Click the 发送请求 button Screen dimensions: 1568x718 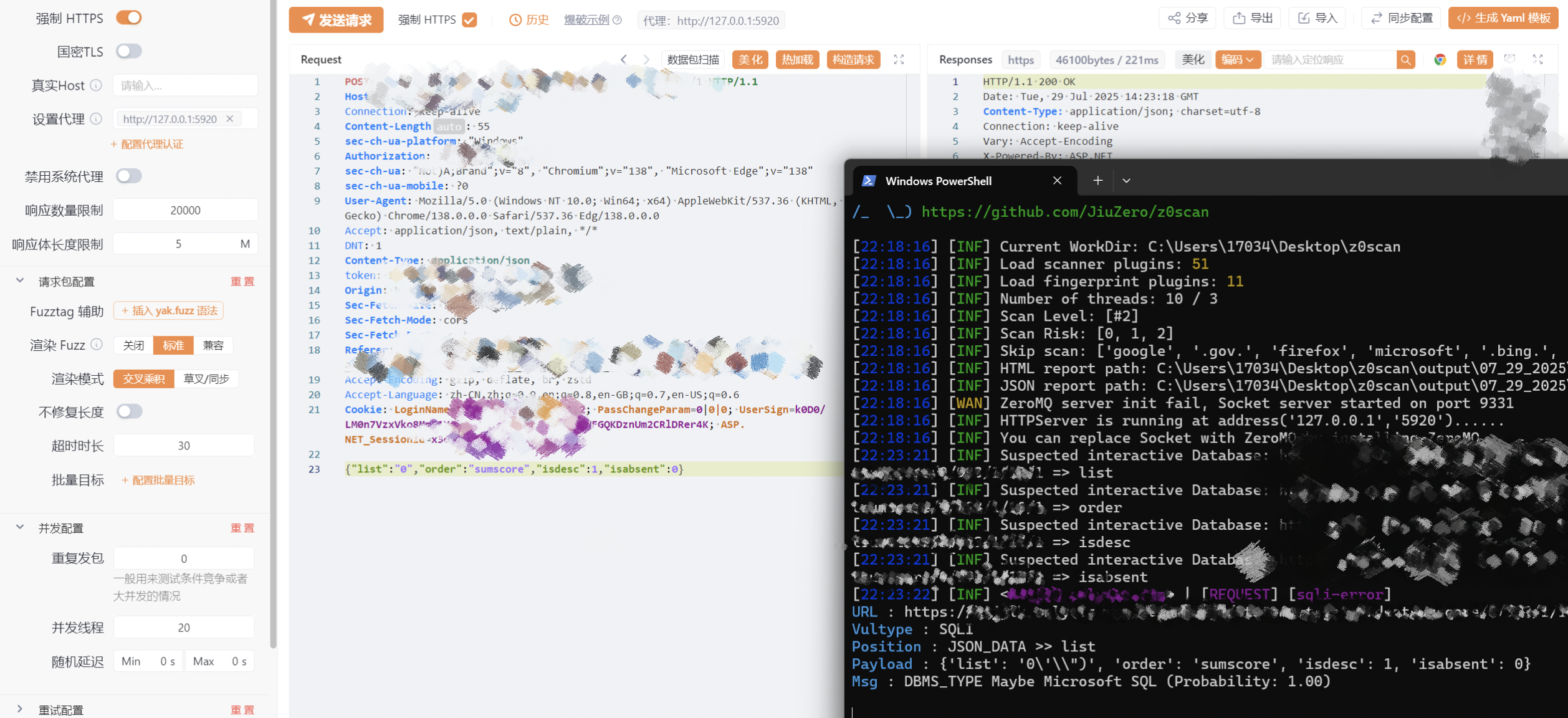coord(336,20)
